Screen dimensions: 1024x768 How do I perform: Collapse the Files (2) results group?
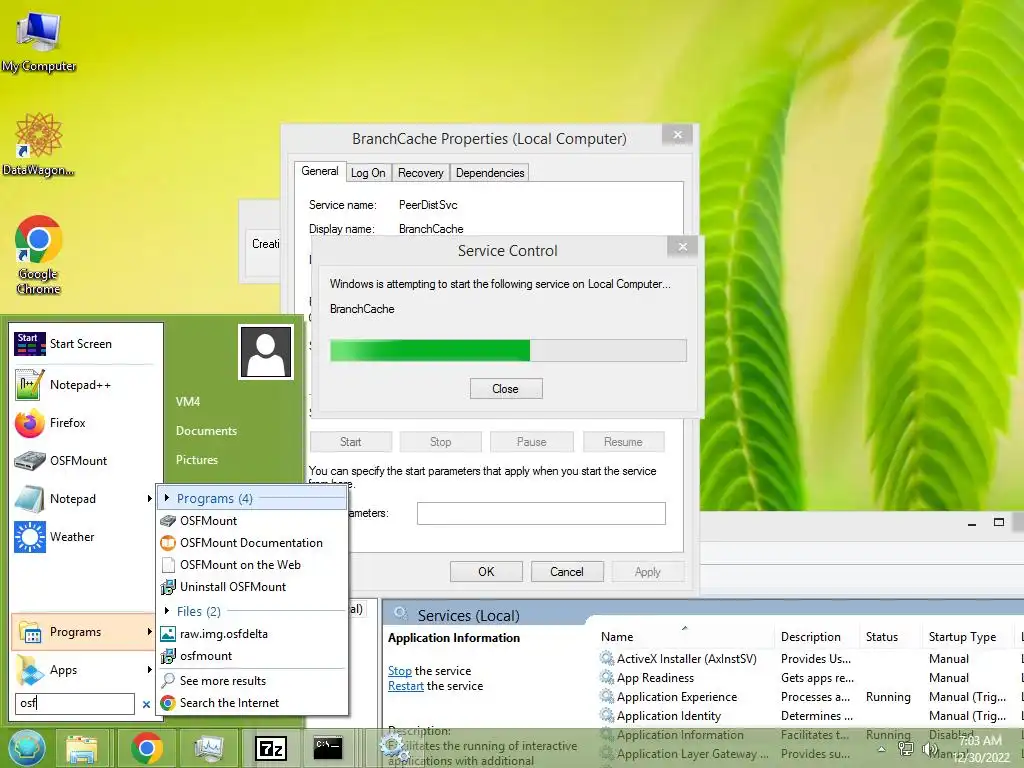pos(167,611)
